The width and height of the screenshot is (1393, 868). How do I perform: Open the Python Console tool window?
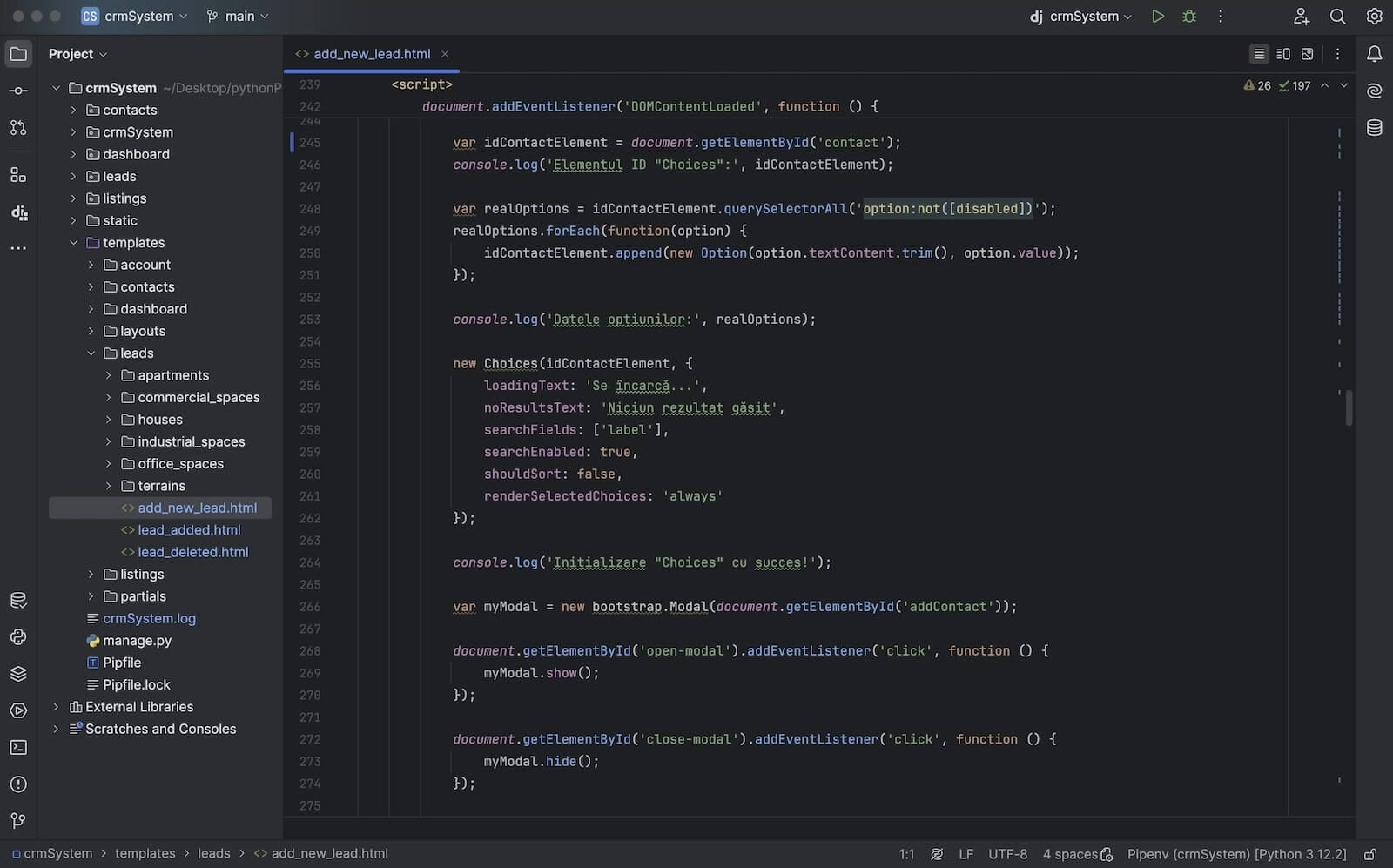(x=18, y=637)
